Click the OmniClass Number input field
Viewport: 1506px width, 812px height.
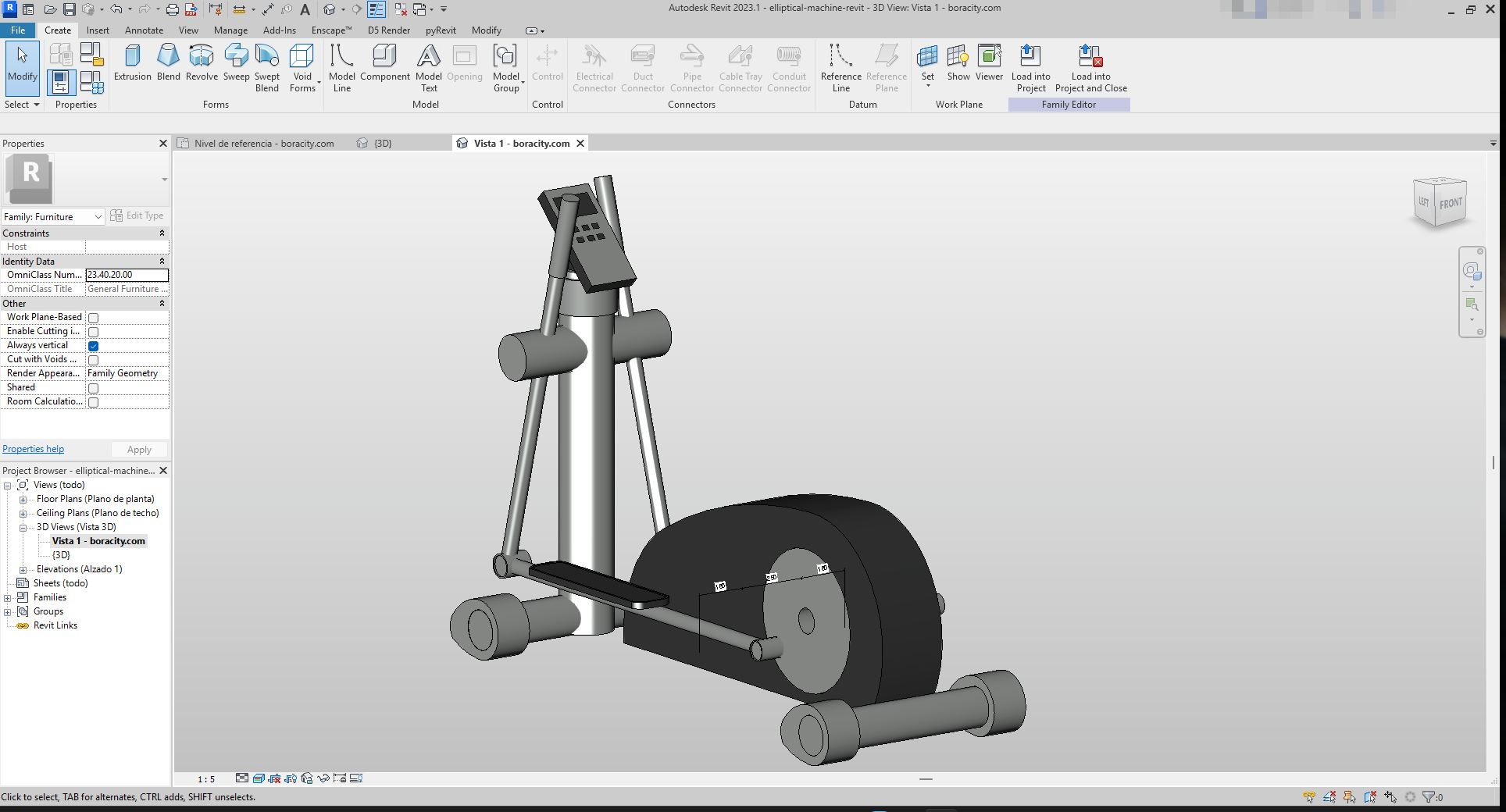127,275
